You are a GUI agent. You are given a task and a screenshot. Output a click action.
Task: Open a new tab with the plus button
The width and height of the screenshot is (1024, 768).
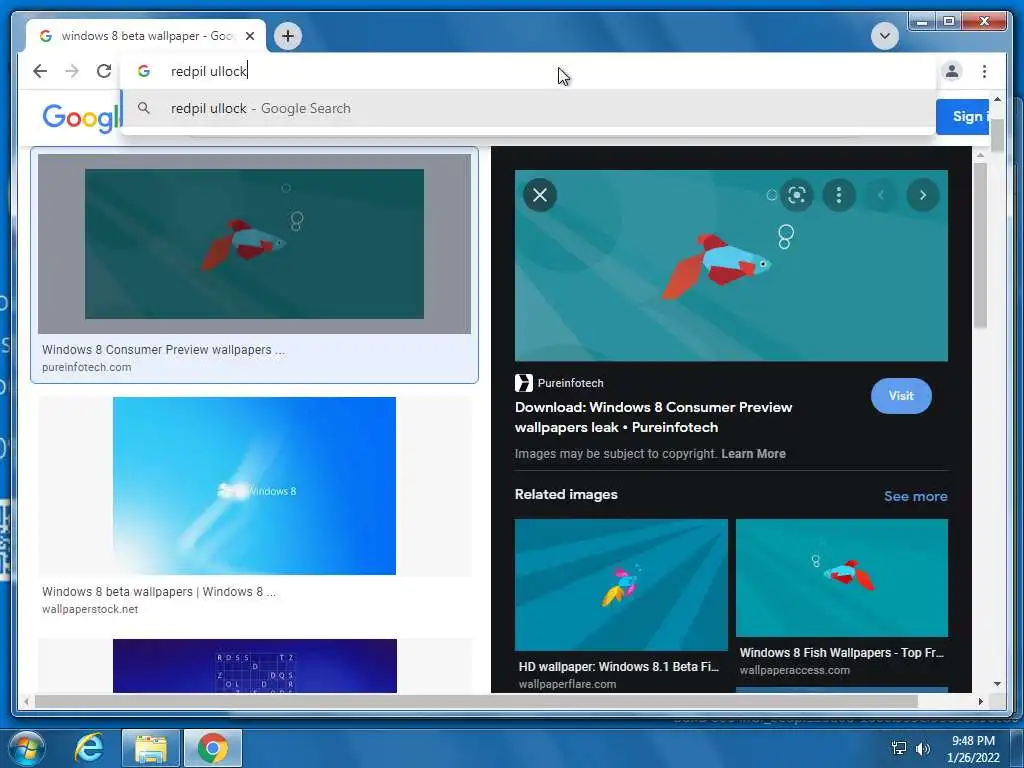[288, 36]
